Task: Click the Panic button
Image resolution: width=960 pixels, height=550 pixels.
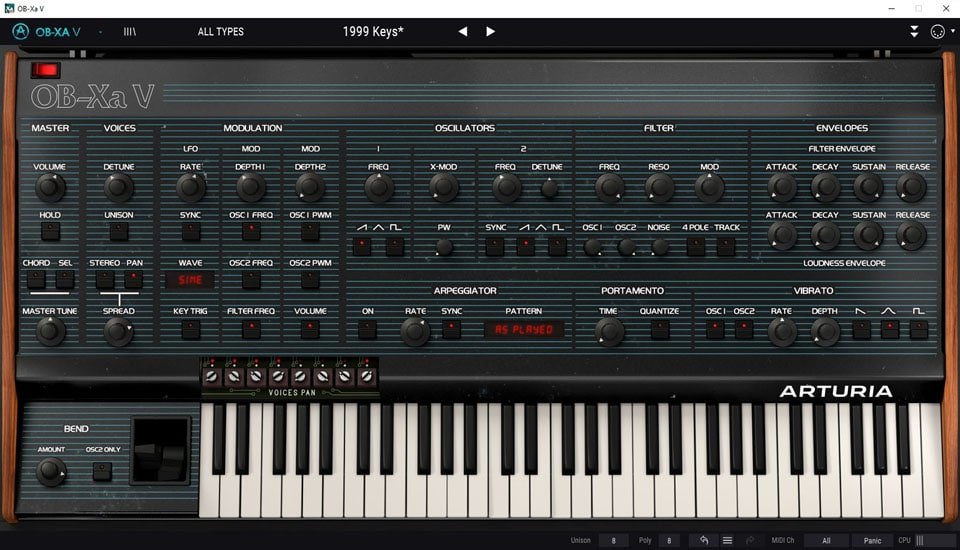Action: click(x=872, y=540)
